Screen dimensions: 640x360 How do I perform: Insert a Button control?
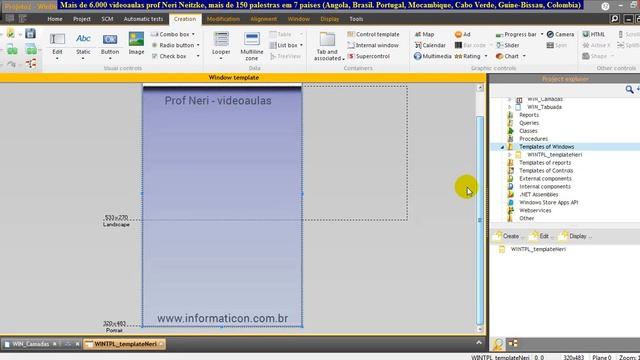(110, 42)
